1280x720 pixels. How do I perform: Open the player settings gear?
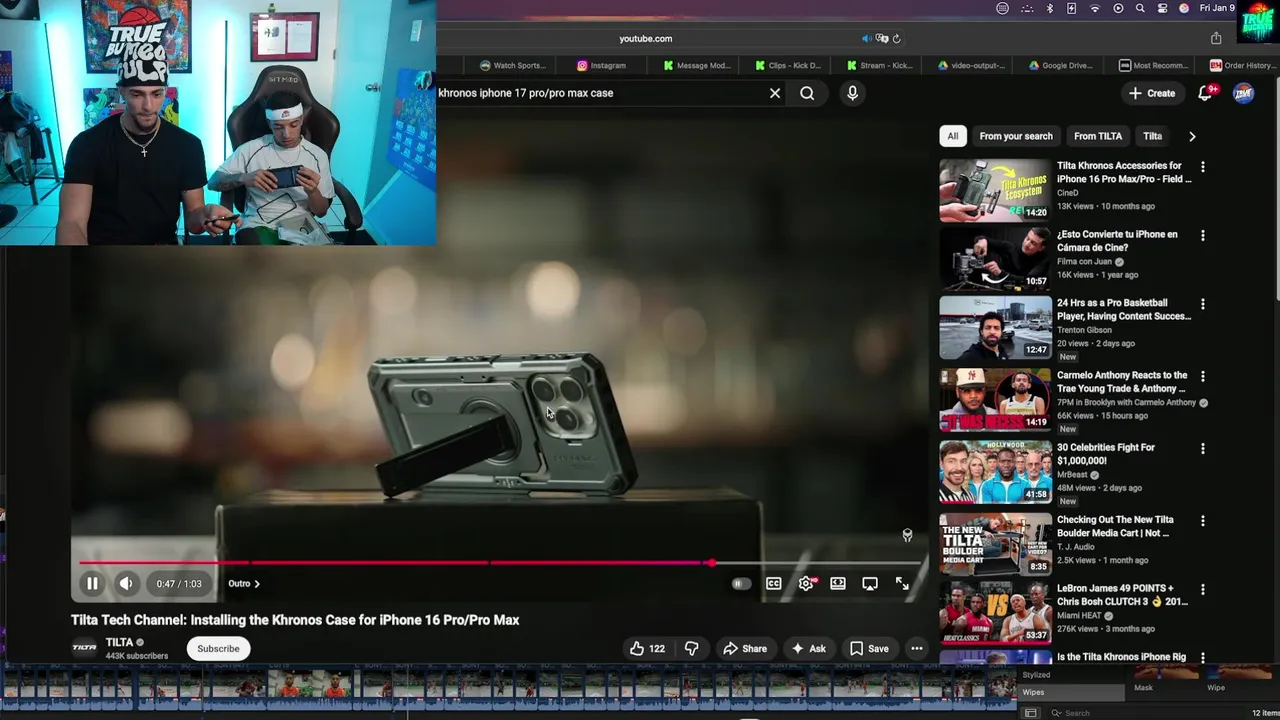806,583
